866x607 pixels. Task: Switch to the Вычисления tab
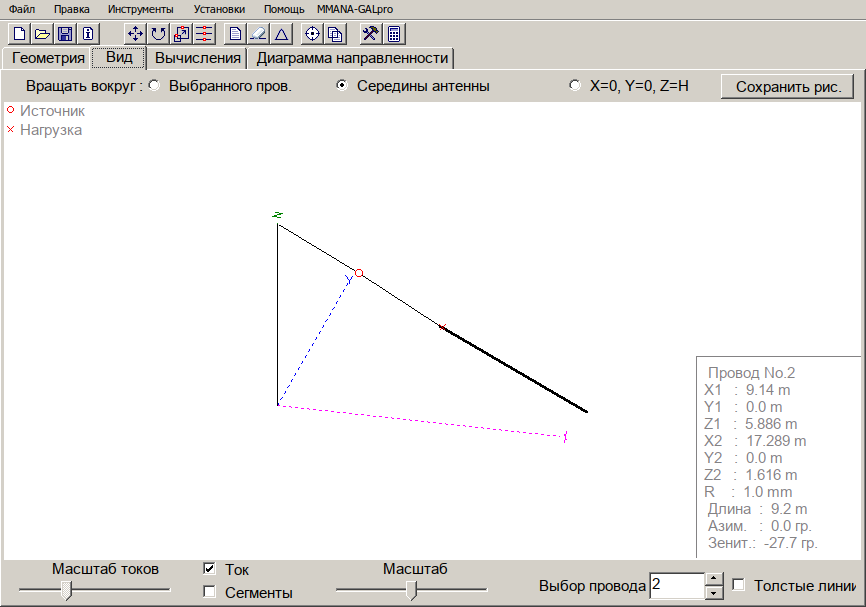pyautogui.click(x=199, y=57)
